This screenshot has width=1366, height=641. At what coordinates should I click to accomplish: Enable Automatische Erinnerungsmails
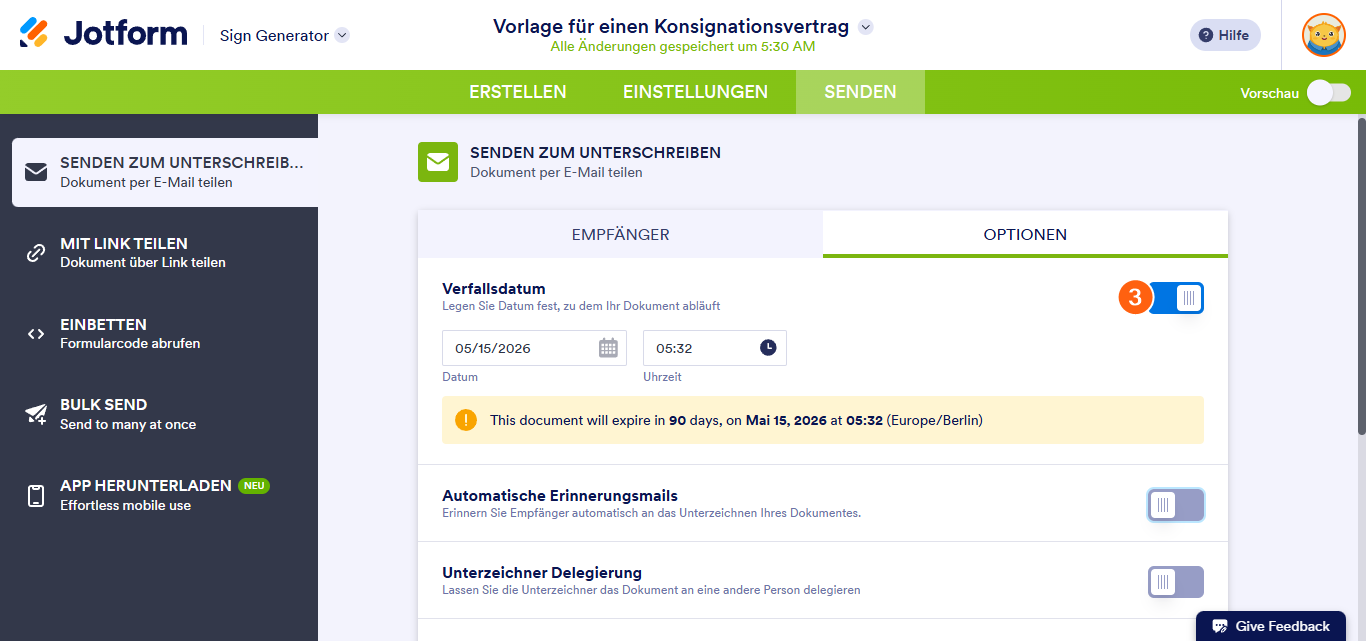point(1175,505)
